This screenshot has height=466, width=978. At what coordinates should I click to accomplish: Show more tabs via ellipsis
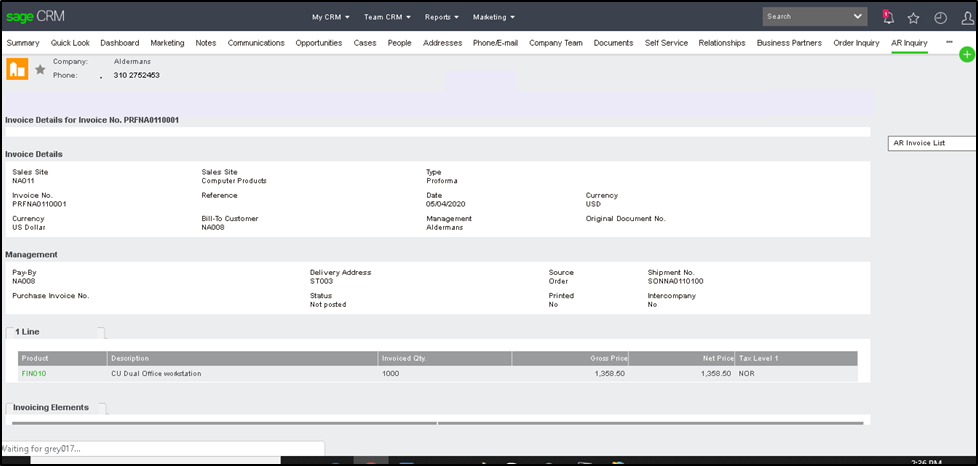949,42
